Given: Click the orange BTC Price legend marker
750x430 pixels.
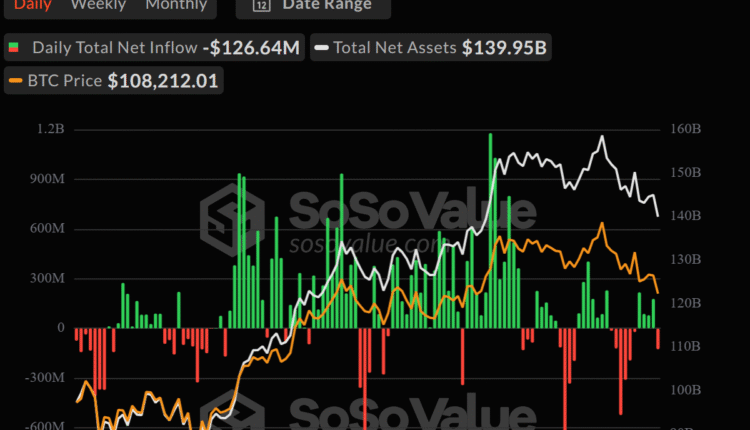Looking at the screenshot, I should point(16,80).
